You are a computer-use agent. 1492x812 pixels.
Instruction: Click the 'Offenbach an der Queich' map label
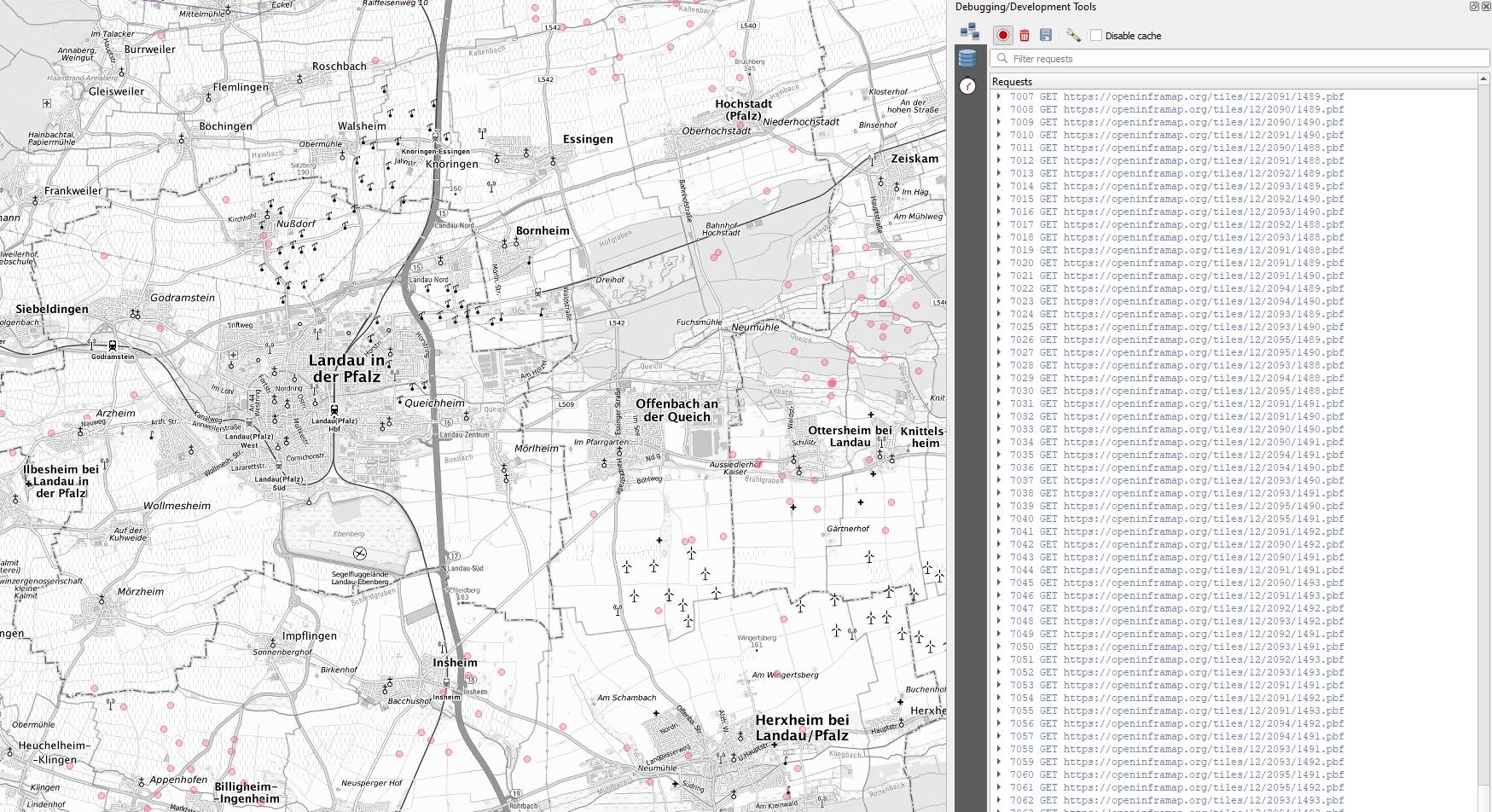pos(677,410)
